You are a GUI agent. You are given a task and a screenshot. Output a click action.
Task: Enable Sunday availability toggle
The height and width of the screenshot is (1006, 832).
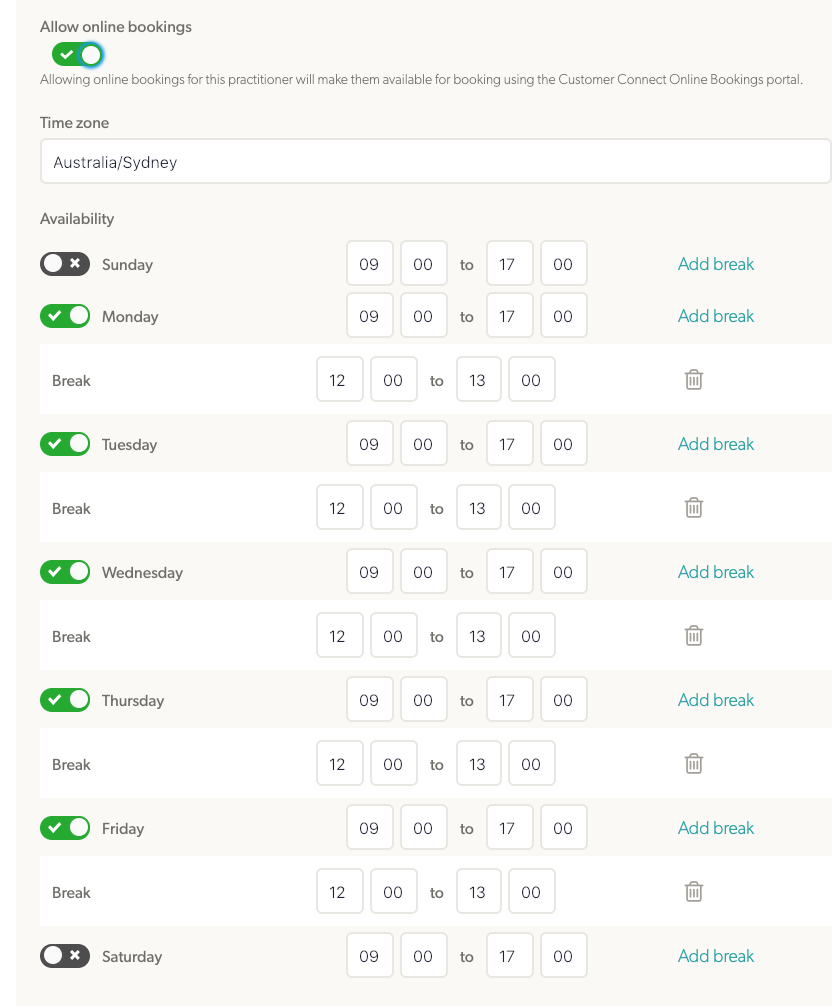(65, 264)
